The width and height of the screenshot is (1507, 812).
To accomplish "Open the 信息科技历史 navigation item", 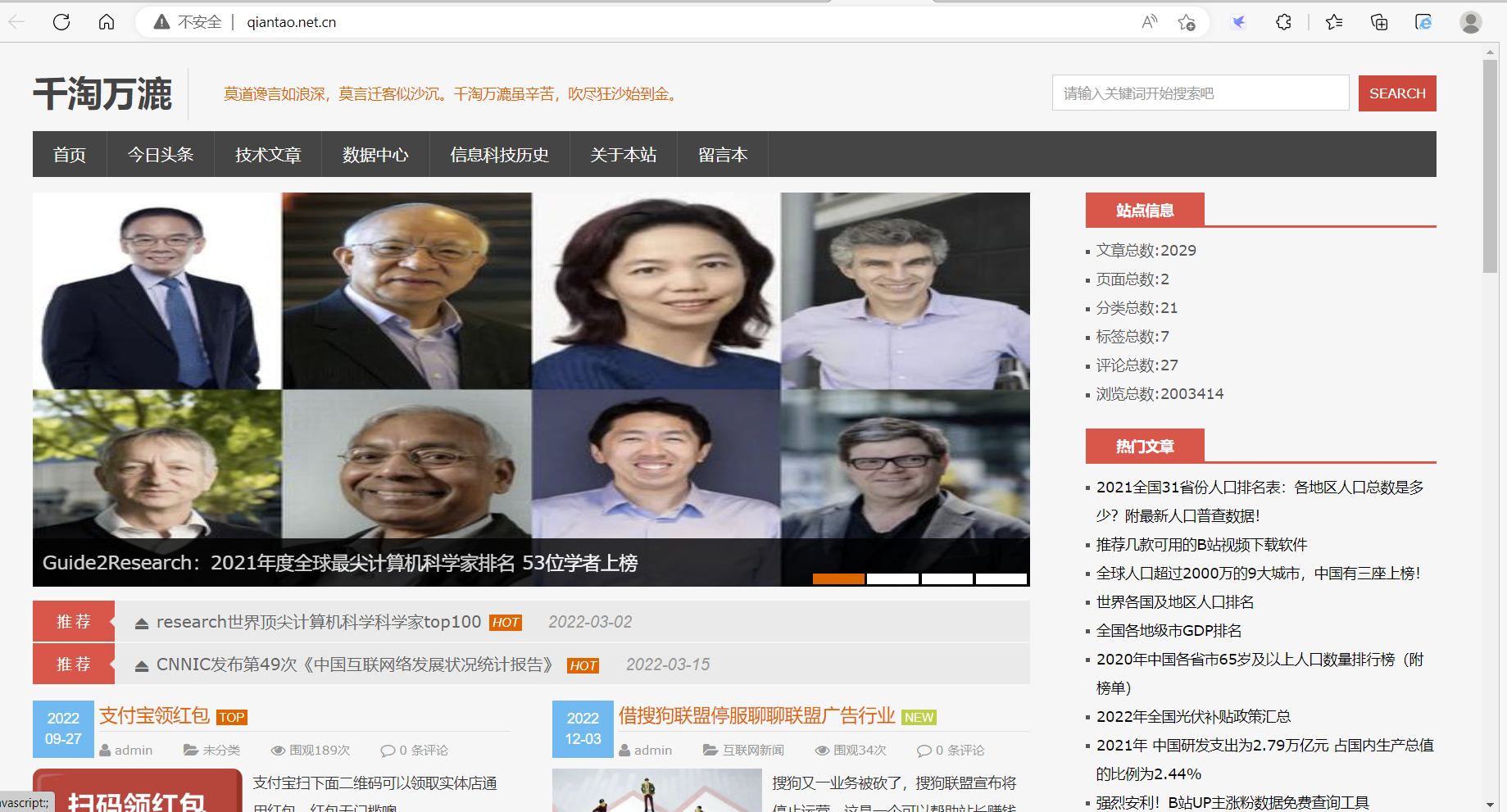I will tap(499, 154).
